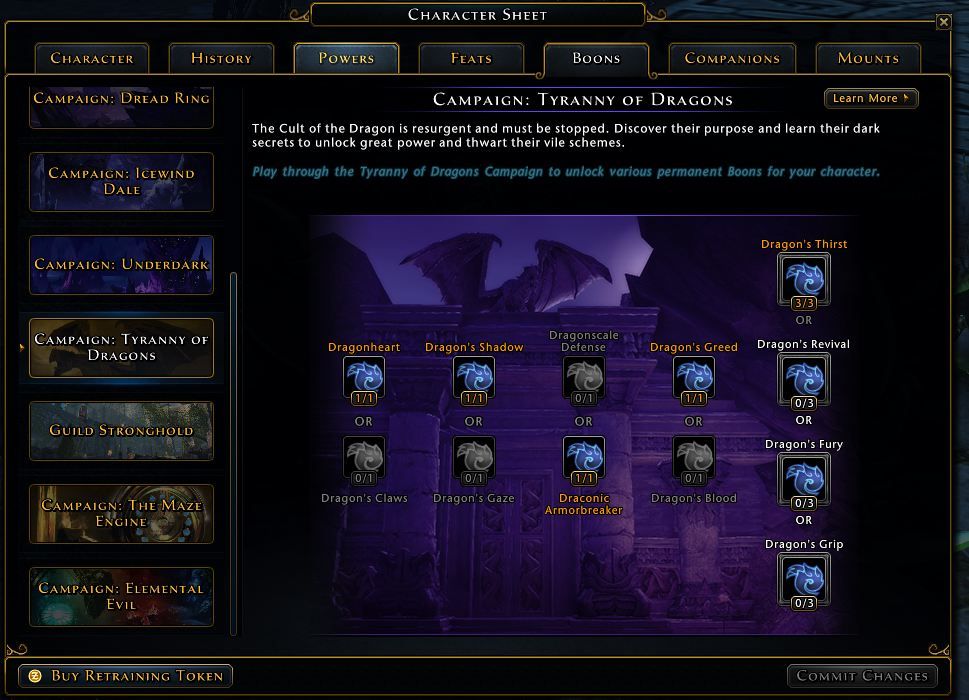Open the Learn More link
The width and height of the screenshot is (969, 700).
871,98
